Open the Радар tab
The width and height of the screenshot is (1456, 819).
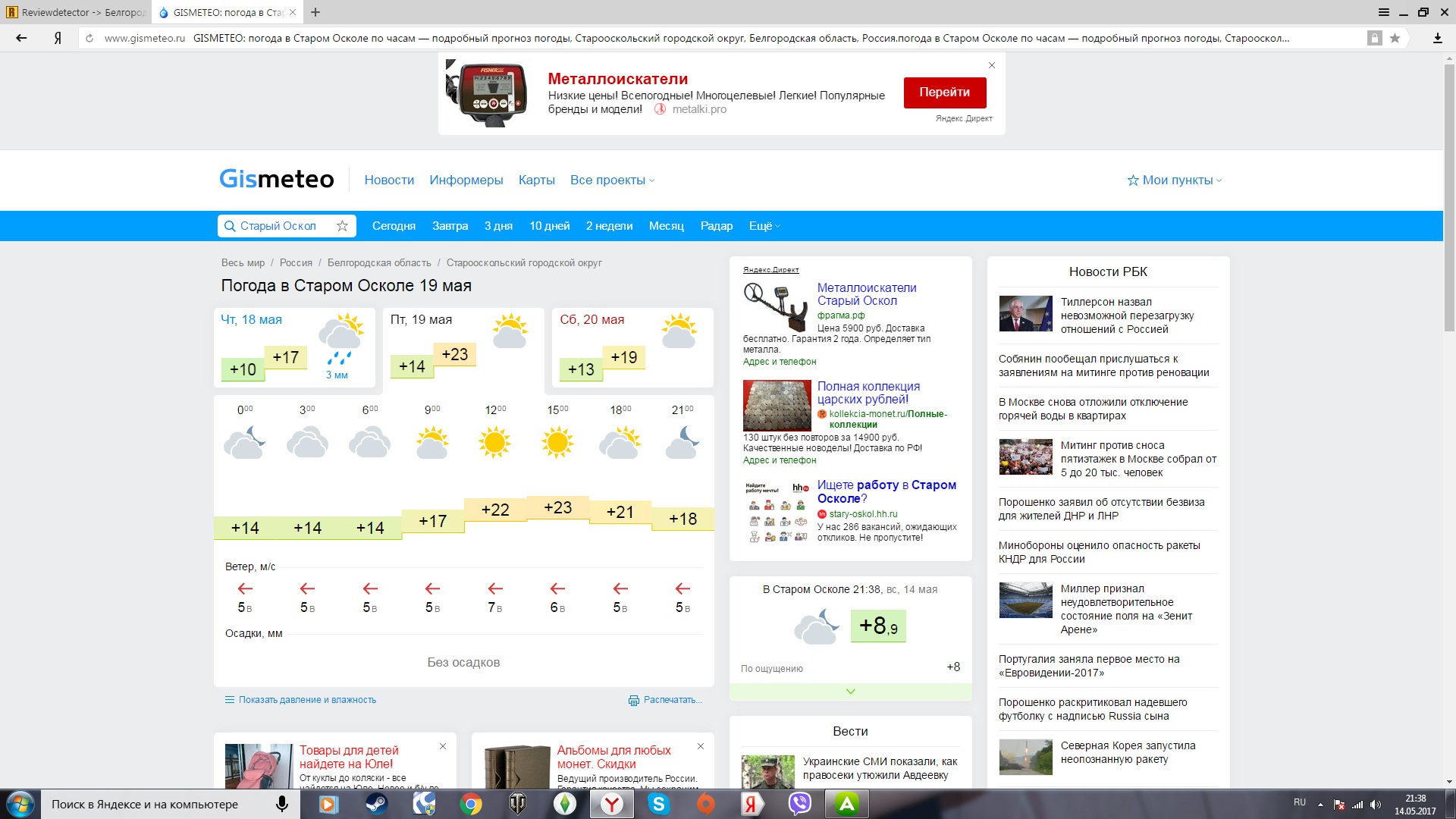[x=716, y=226]
